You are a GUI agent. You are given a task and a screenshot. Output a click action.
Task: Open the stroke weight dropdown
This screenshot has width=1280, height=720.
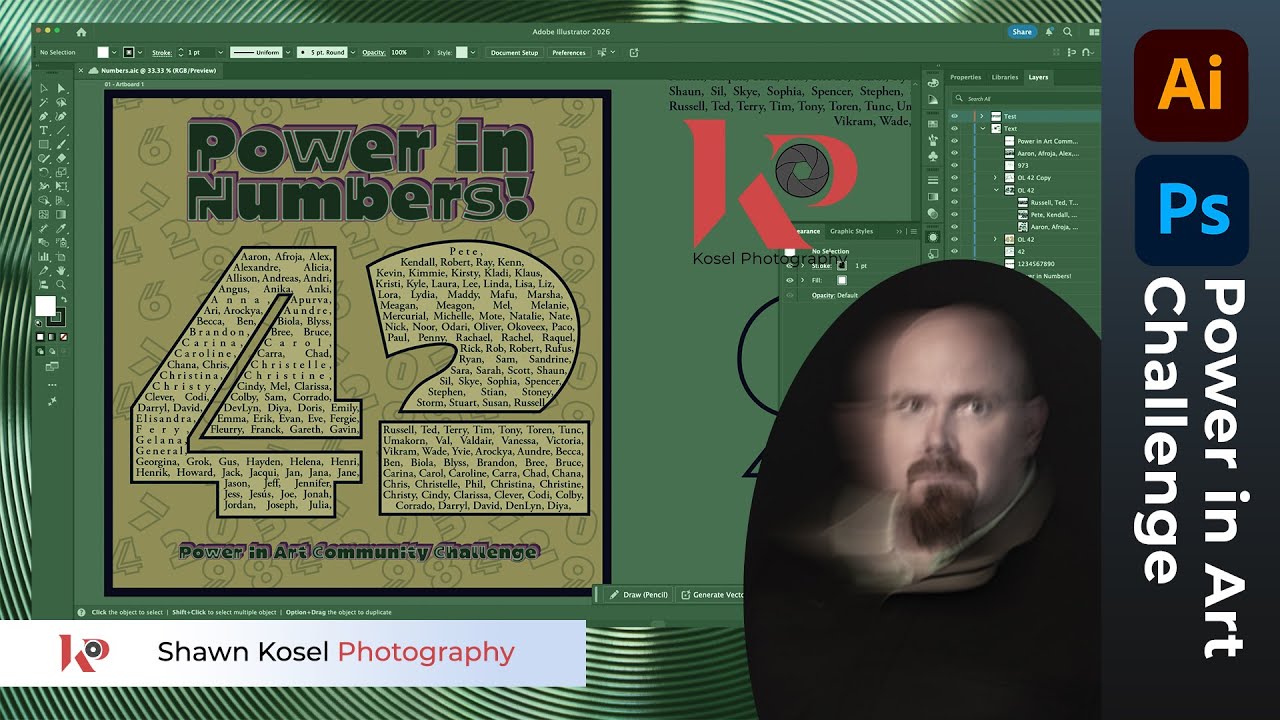(219, 52)
